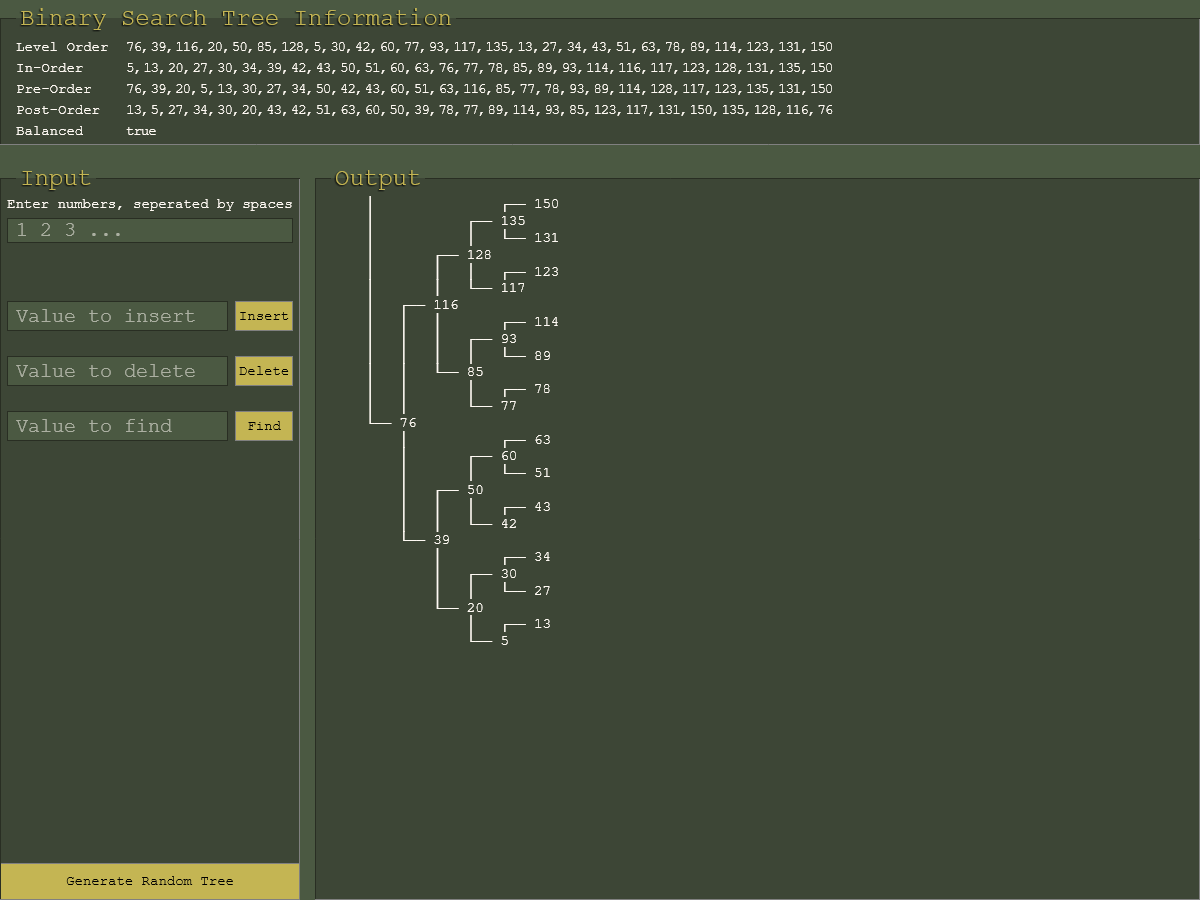Viewport: 1200px width, 900px height.
Task: Select root node 76 in the tree
Action: pos(408,423)
